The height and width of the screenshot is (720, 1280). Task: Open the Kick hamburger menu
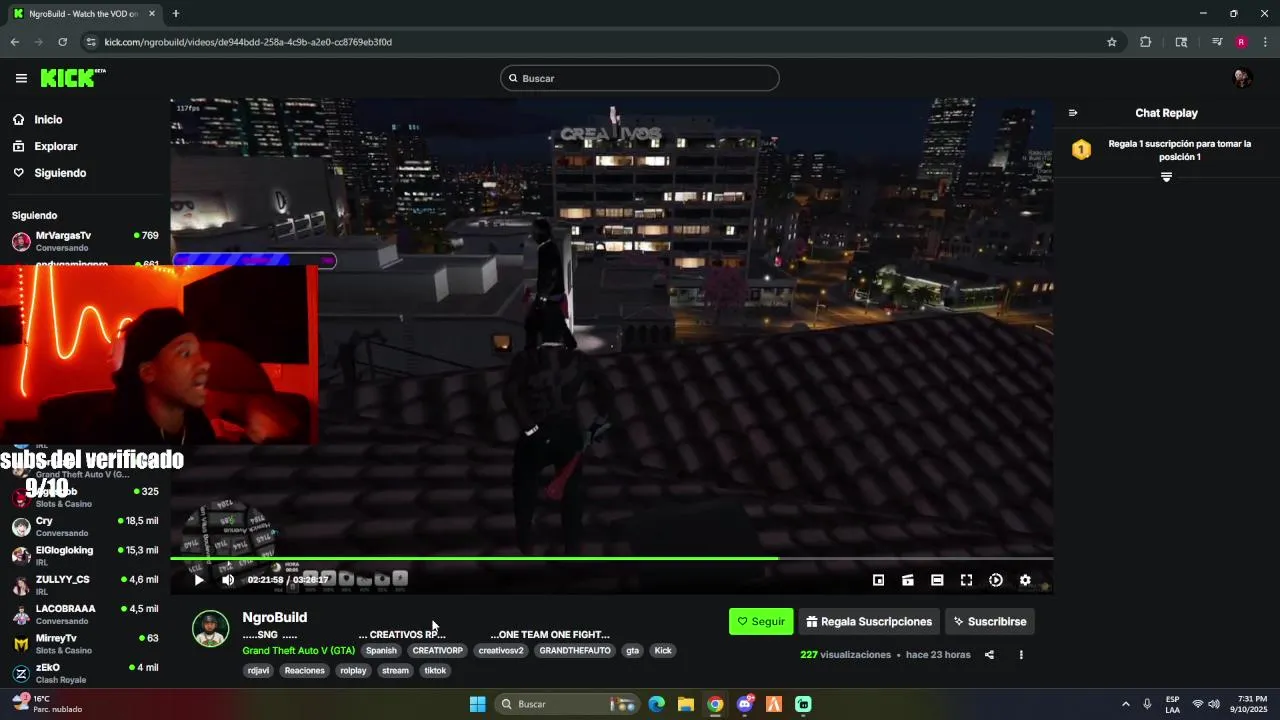coord(21,78)
